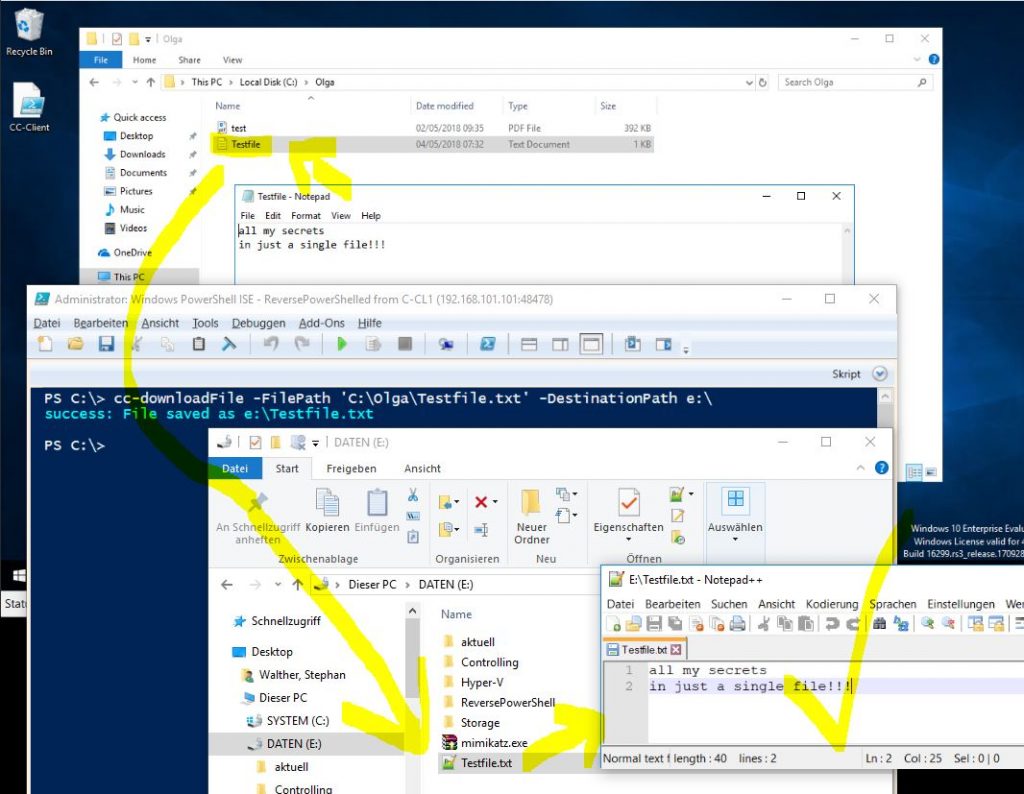This screenshot has width=1024, height=794.
Task: Sort by Date modified column in Olga window
Action: point(445,106)
